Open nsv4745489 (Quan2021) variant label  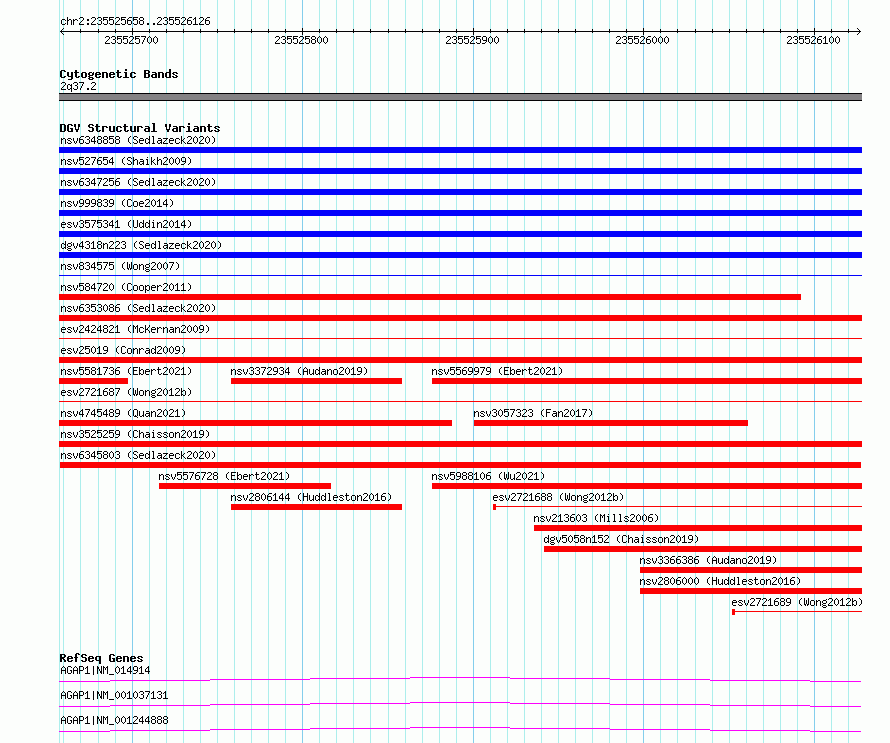point(123,413)
